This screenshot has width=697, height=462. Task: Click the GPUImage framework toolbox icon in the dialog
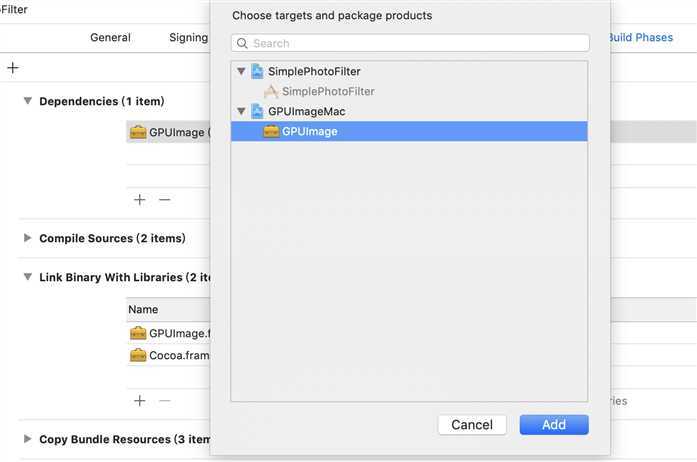click(271, 131)
